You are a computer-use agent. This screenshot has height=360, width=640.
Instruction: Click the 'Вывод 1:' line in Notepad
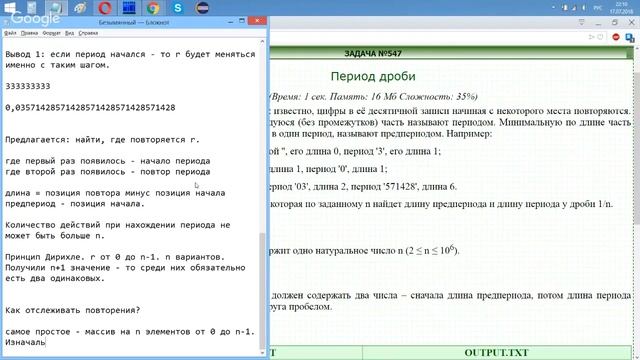pyautogui.click(x=130, y=54)
